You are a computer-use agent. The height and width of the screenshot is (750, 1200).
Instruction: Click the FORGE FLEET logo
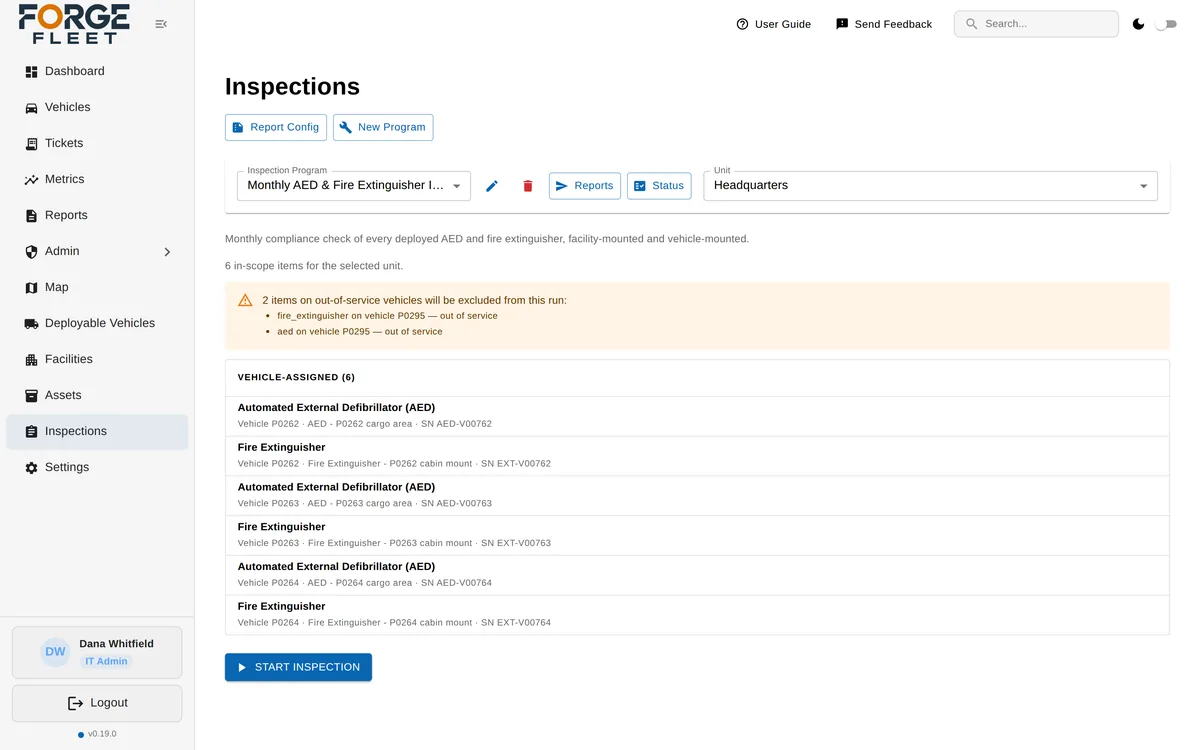[x=75, y=24]
